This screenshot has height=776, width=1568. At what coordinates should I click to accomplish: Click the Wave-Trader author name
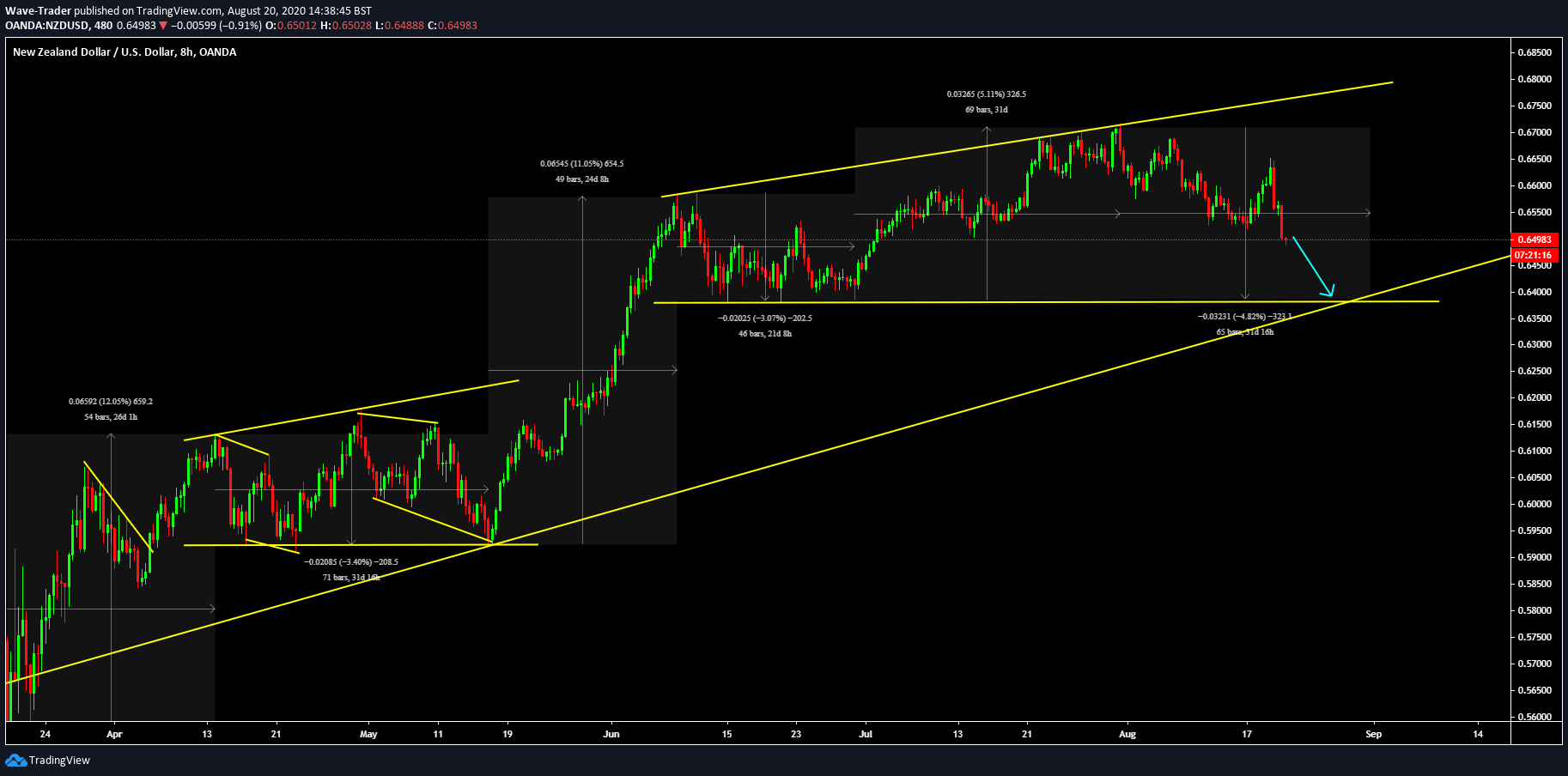[x=38, y=11]
